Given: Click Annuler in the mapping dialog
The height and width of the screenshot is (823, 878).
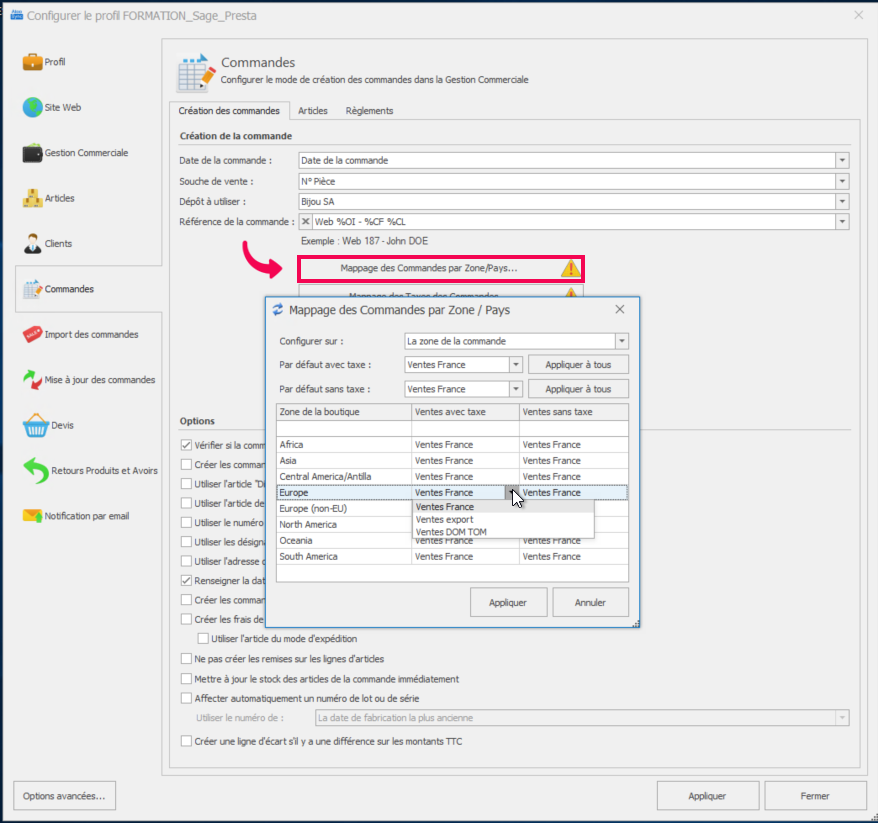Looking at the screenshot, I should (590, 603).
